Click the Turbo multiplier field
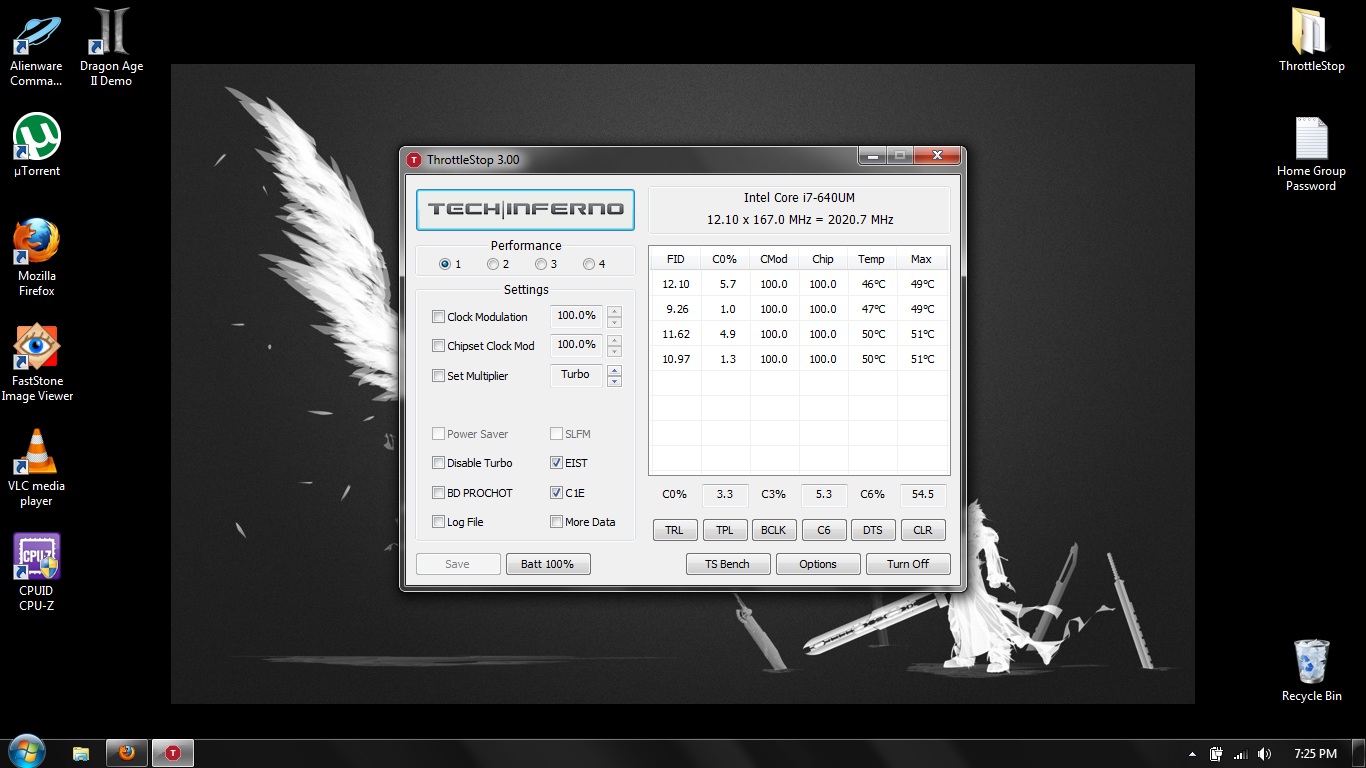This screenshot has height=768, width=1366. pyautogui.click(x=576, y=375)
